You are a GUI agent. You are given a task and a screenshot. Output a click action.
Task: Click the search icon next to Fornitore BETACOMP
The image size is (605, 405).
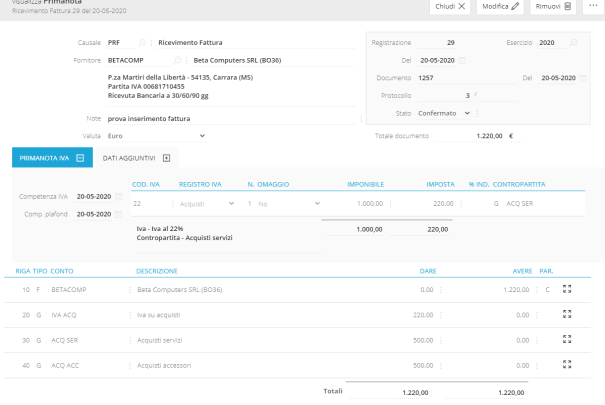click(x=177, y=60)
